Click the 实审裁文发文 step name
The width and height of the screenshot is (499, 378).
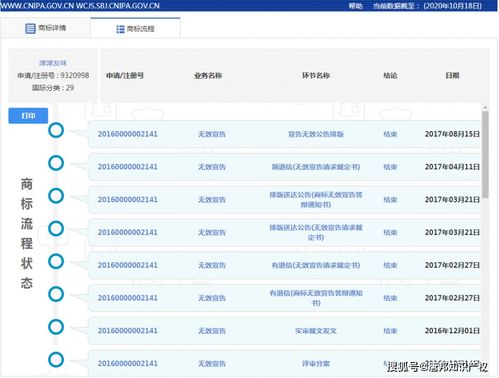tap(316, 331)
